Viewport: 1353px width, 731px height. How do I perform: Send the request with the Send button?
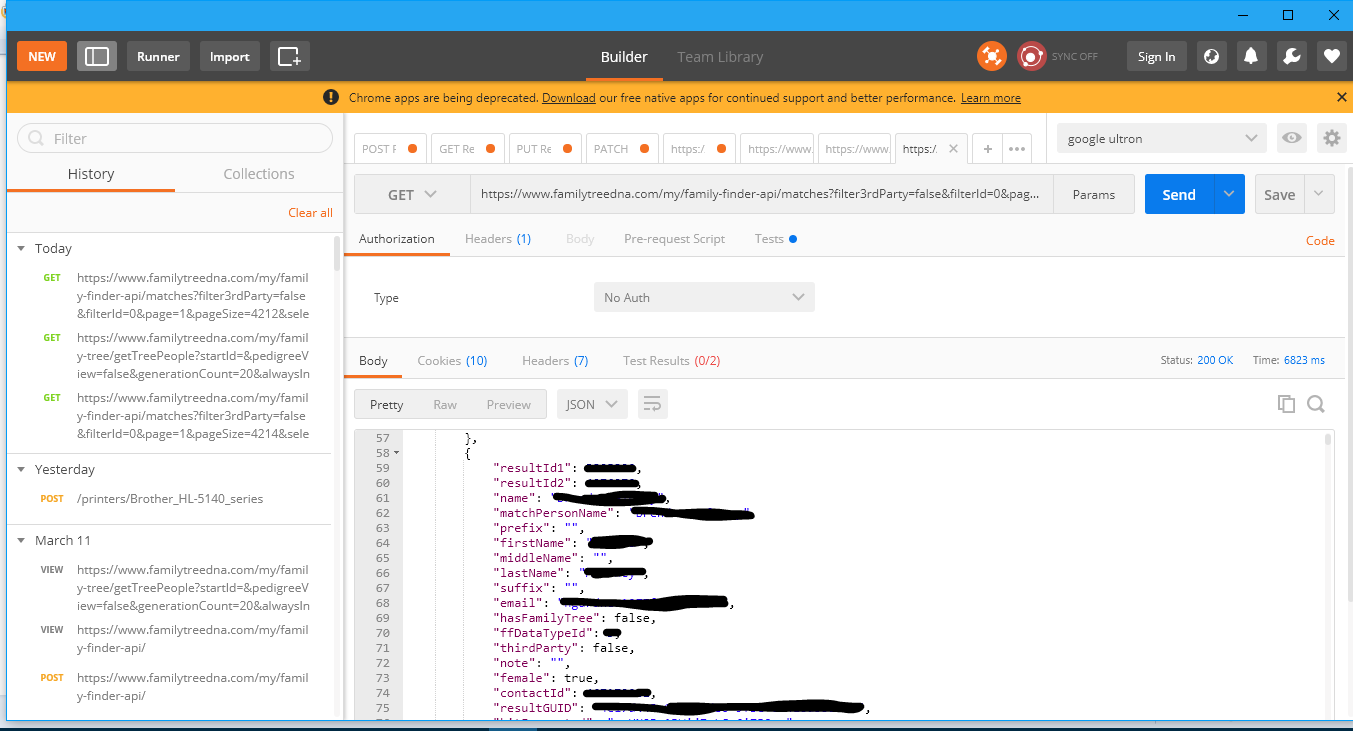1179,195
